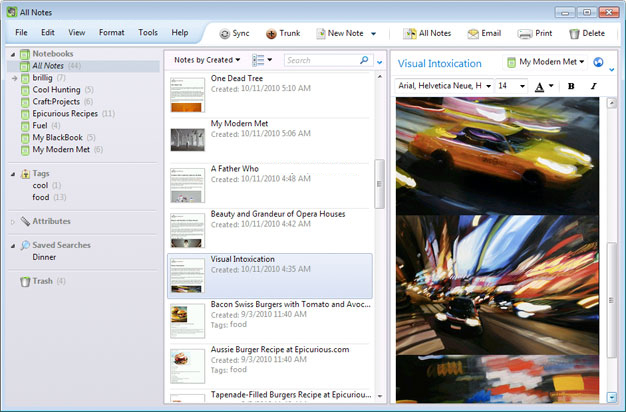The width and height of the screenshot is (626, 412).
Task: Open the Trash in the sidebar
Action: 42,281
